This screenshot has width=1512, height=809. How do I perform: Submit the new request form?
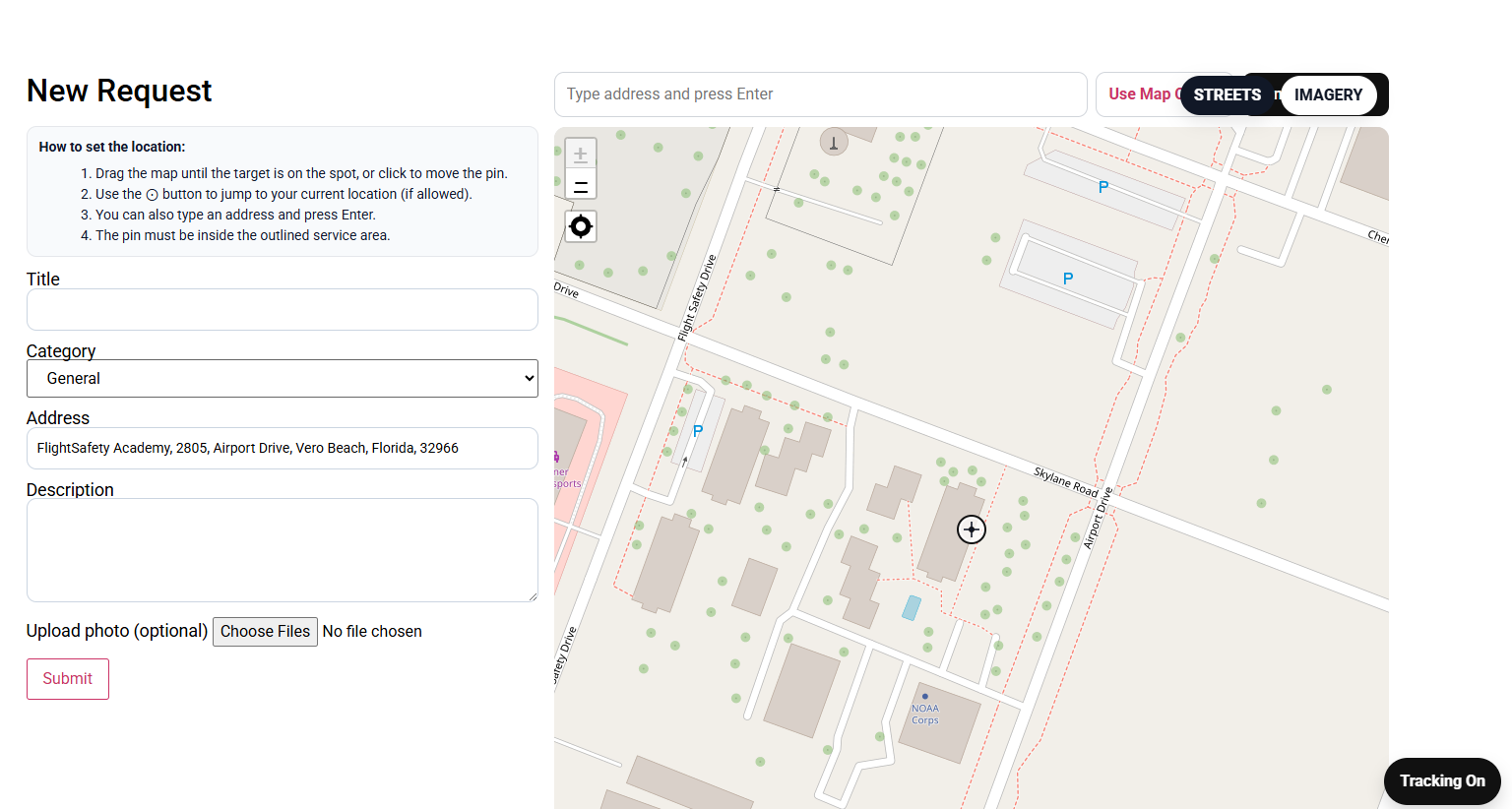[68, 679]
